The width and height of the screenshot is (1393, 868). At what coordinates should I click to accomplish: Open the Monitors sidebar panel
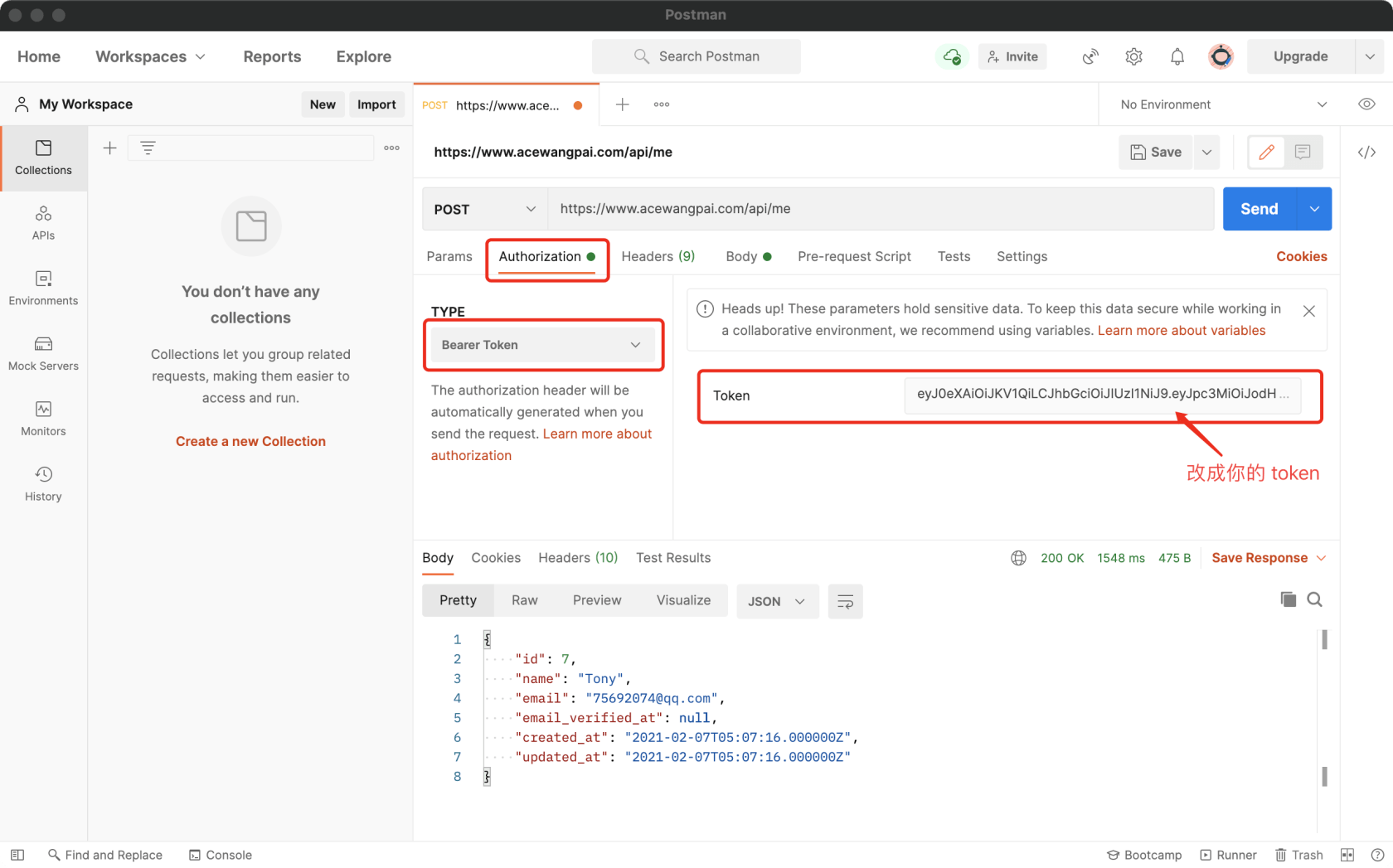click(x=43, y=419)
